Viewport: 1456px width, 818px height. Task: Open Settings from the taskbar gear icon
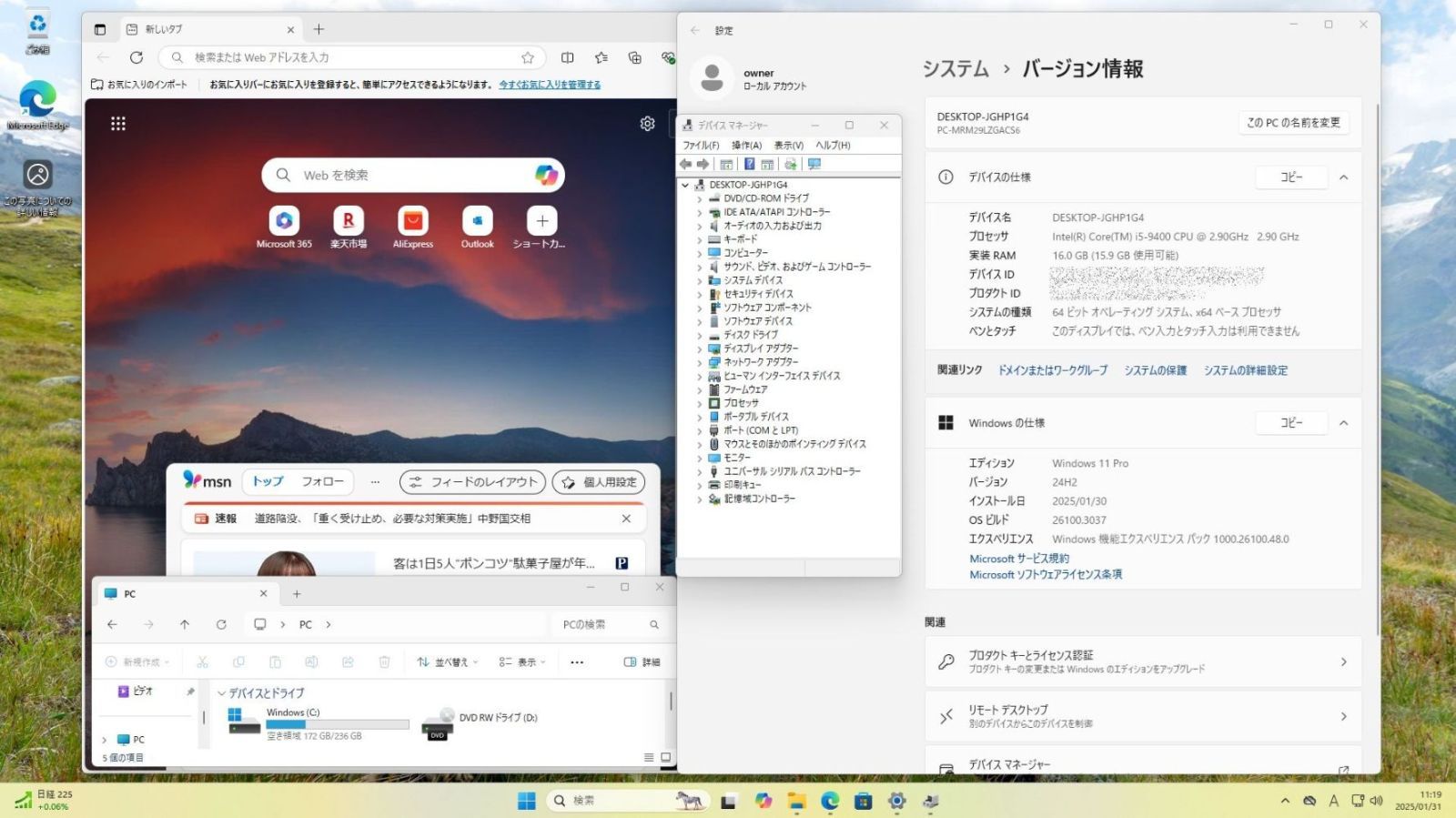(897, 801)
